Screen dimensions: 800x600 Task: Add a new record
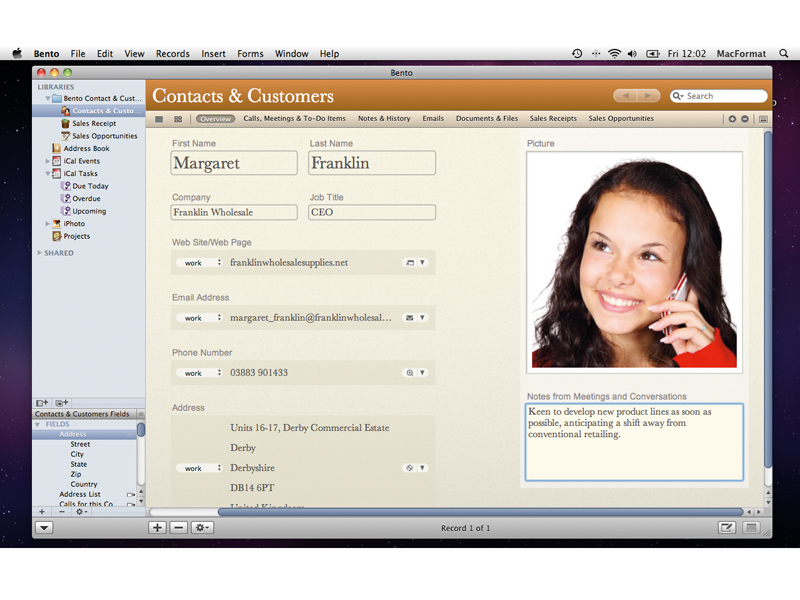pyautogui.click(x=158, y=528)
